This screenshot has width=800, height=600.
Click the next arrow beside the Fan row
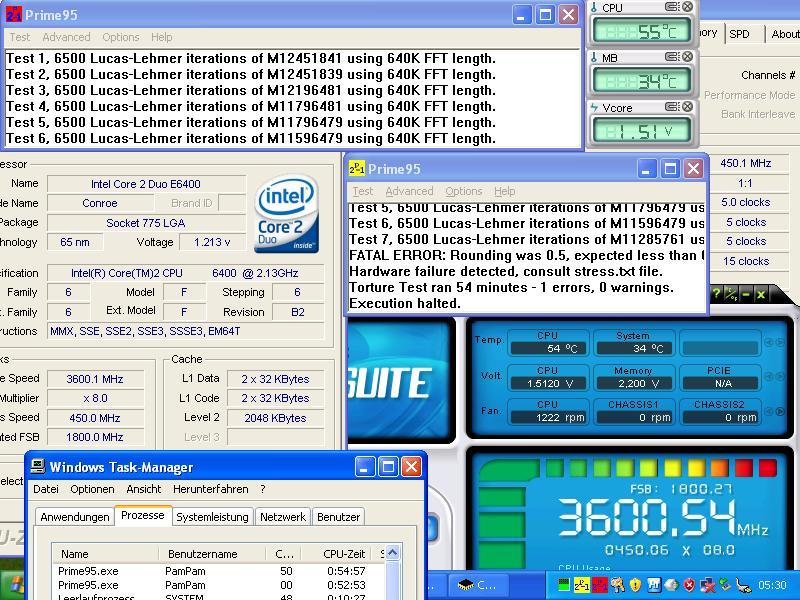[780, 411]
